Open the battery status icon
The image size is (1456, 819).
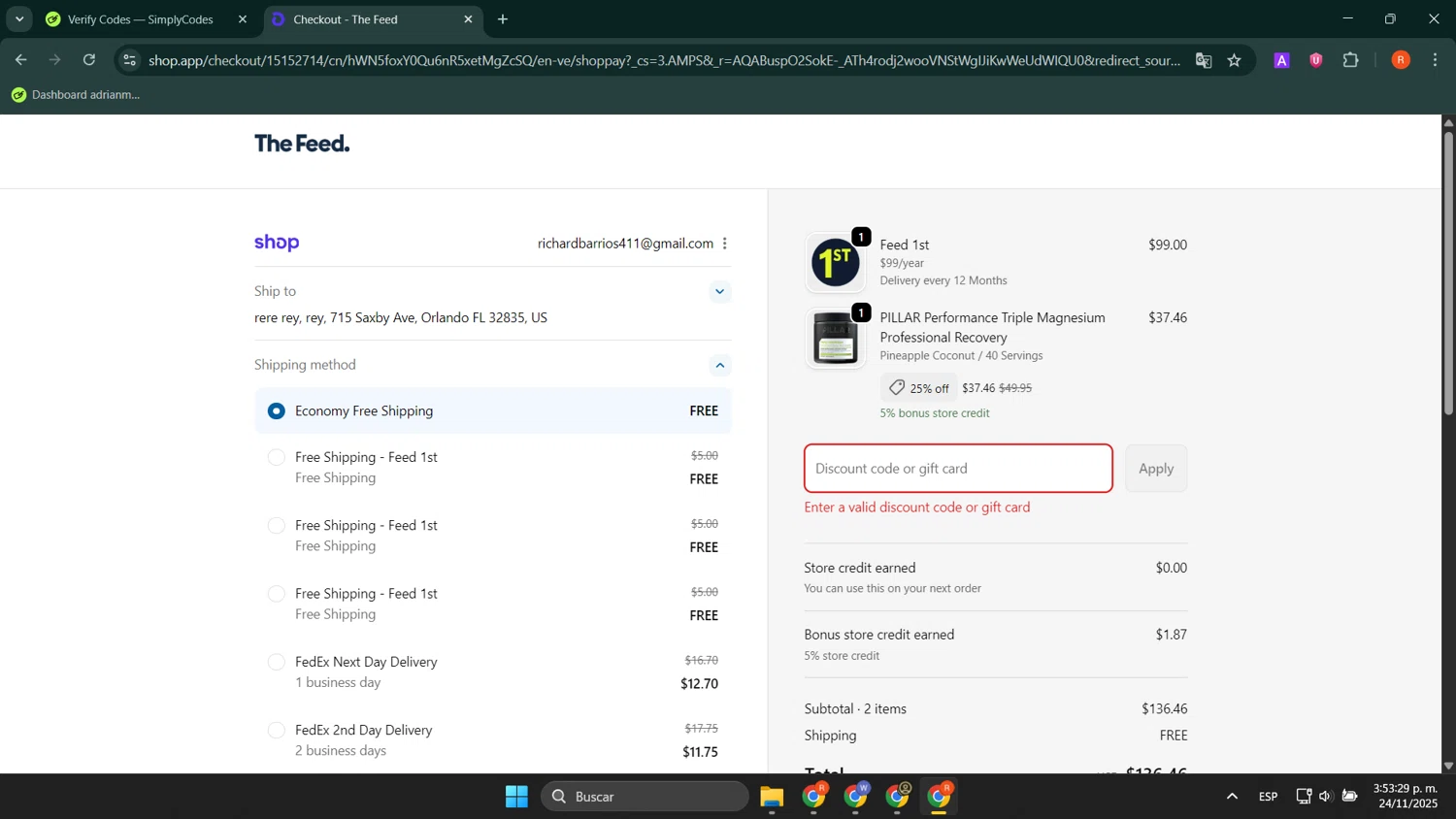1349,797
